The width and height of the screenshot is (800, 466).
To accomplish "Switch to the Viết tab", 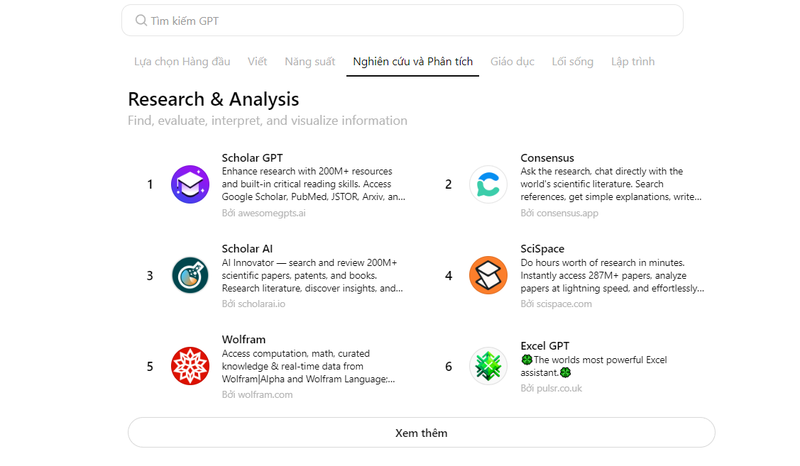I will tap(257, 62).
